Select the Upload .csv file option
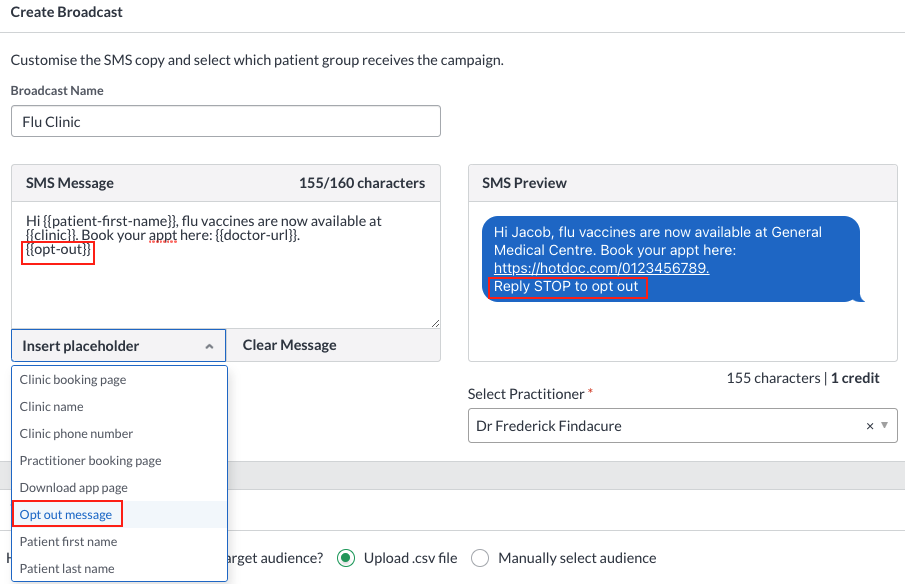The height and width of the screenshot is (584, 905). click(347, 558)
